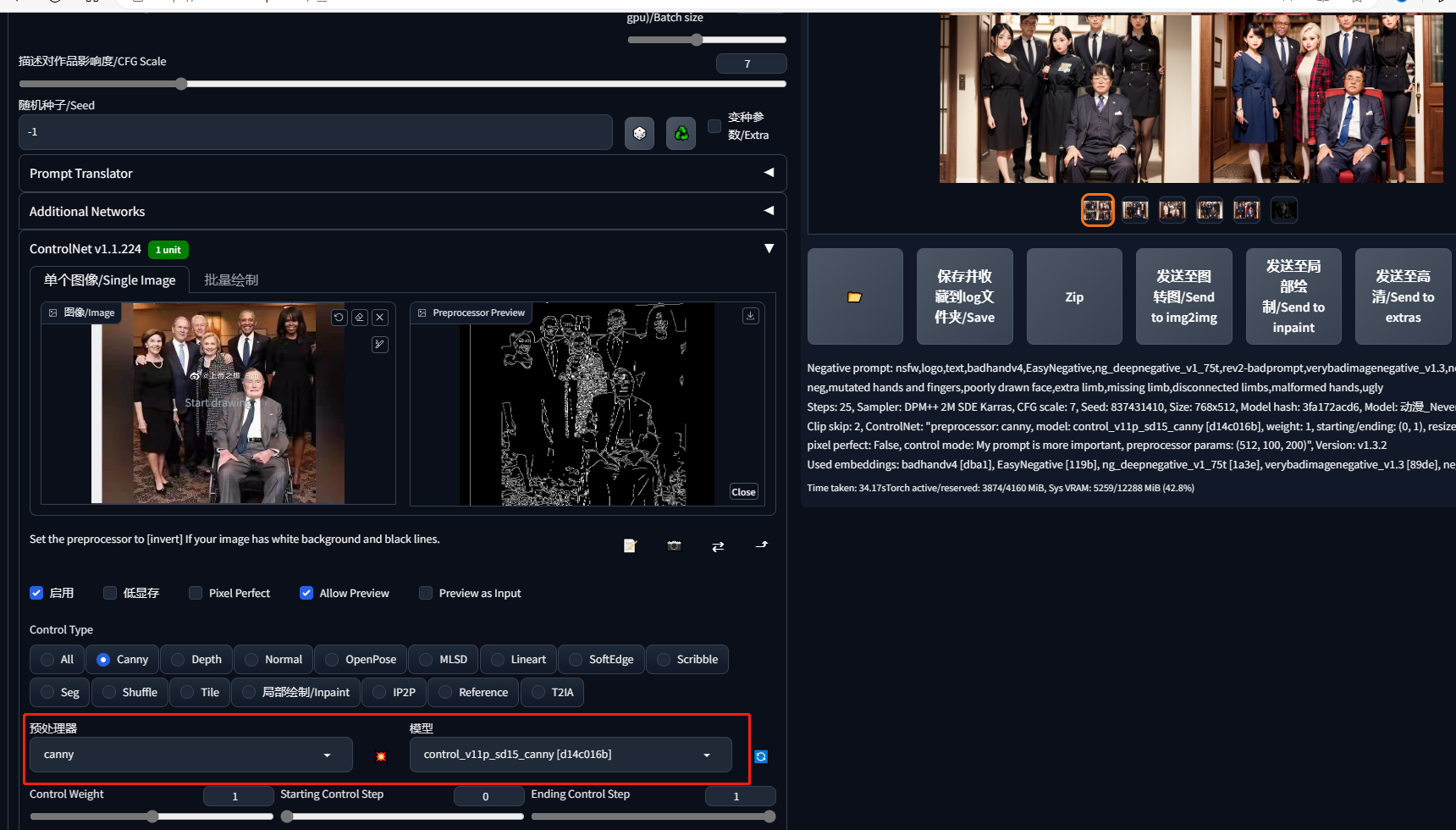Click Send to img2img button

1184,296
